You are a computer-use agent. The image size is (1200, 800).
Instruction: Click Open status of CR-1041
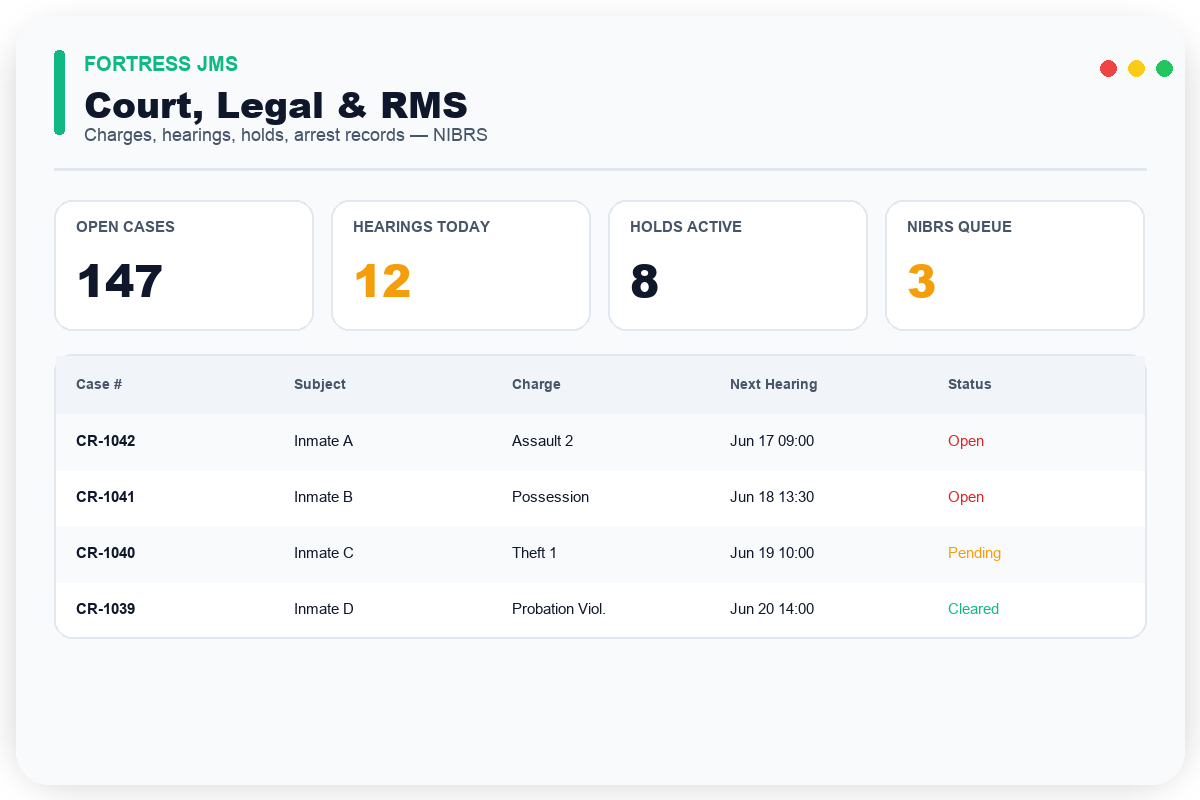966,497
